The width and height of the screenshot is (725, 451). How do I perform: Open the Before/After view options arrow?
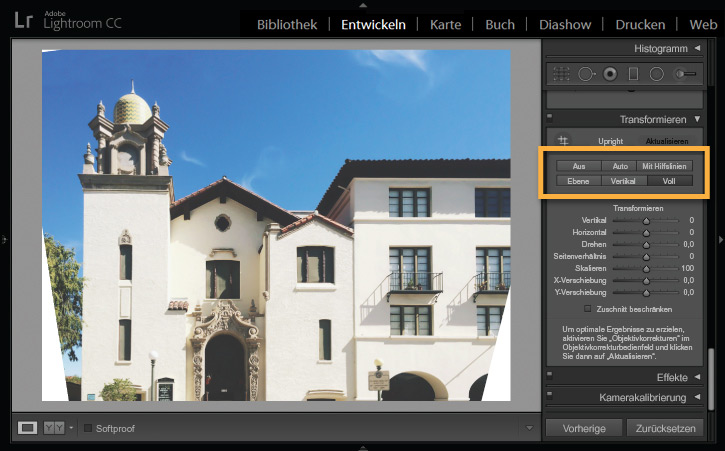point(71,428)
